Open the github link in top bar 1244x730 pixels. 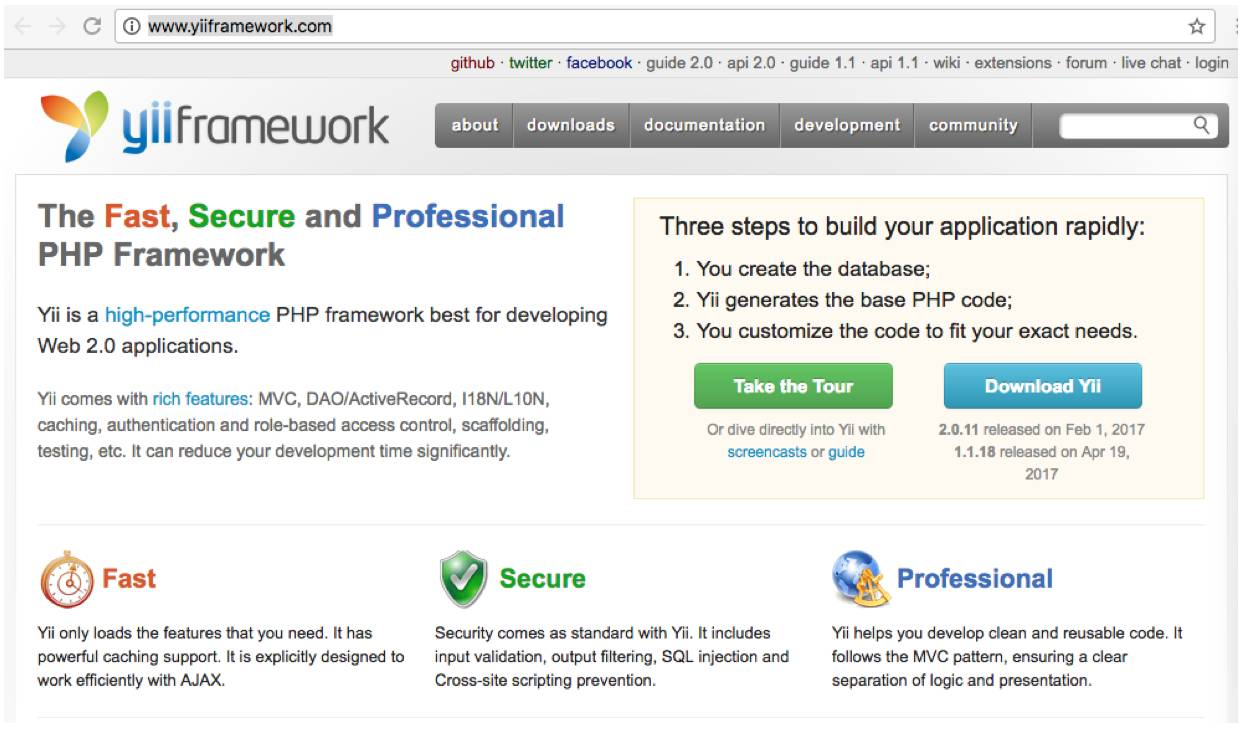pyautogui.click(x=472, y=63)
